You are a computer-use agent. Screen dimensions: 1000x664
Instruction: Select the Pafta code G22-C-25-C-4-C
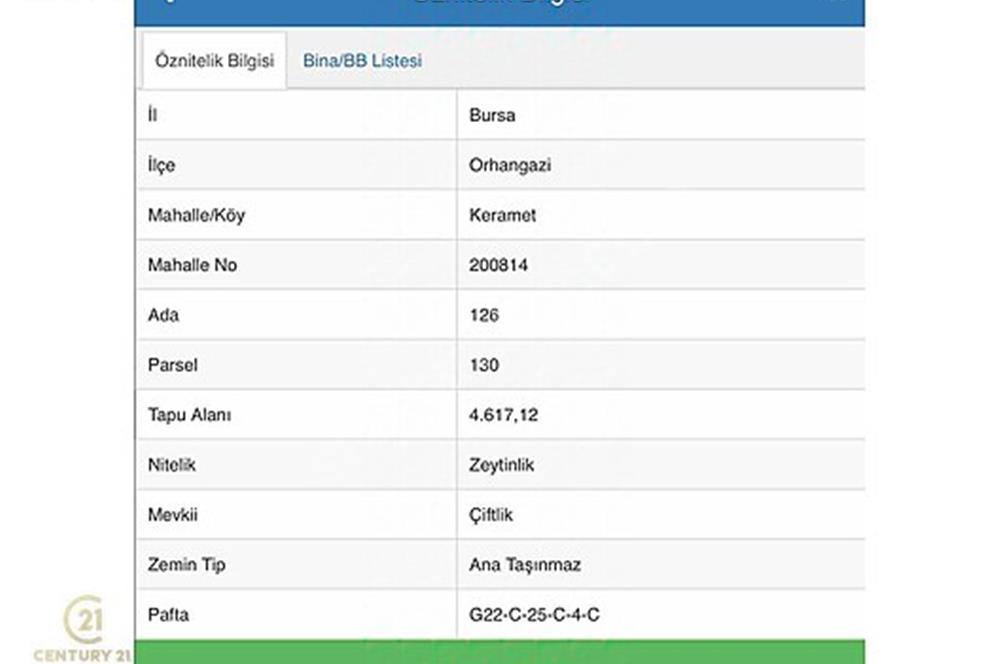click(534, 615)
